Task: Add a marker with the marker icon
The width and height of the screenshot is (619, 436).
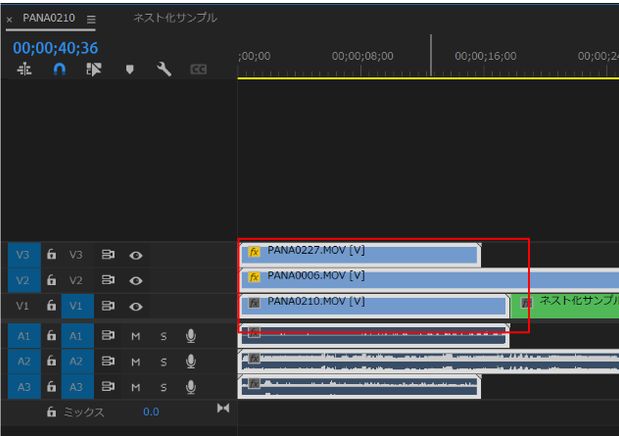Action: [x=129, y=70]
